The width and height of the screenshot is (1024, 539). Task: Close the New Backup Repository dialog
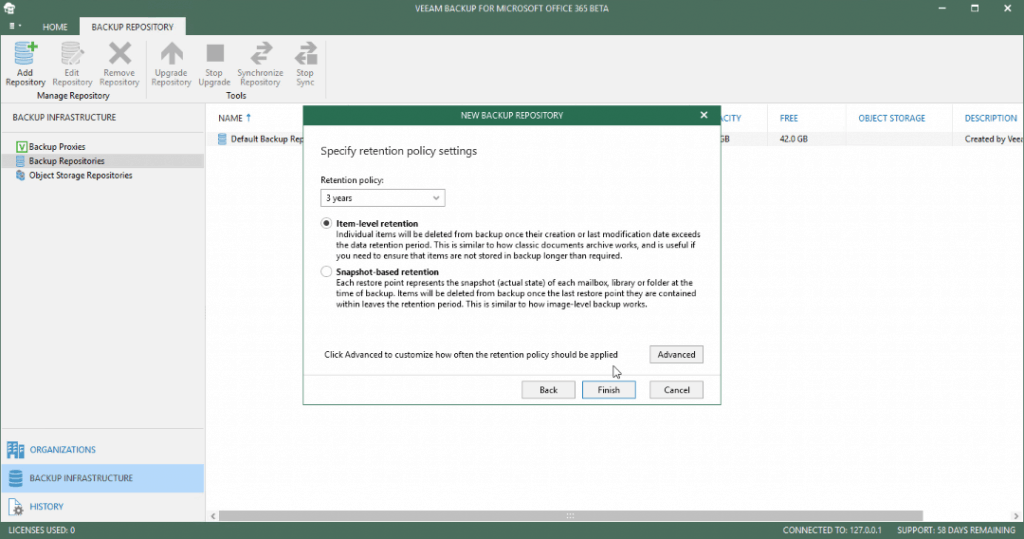[703, 115]
